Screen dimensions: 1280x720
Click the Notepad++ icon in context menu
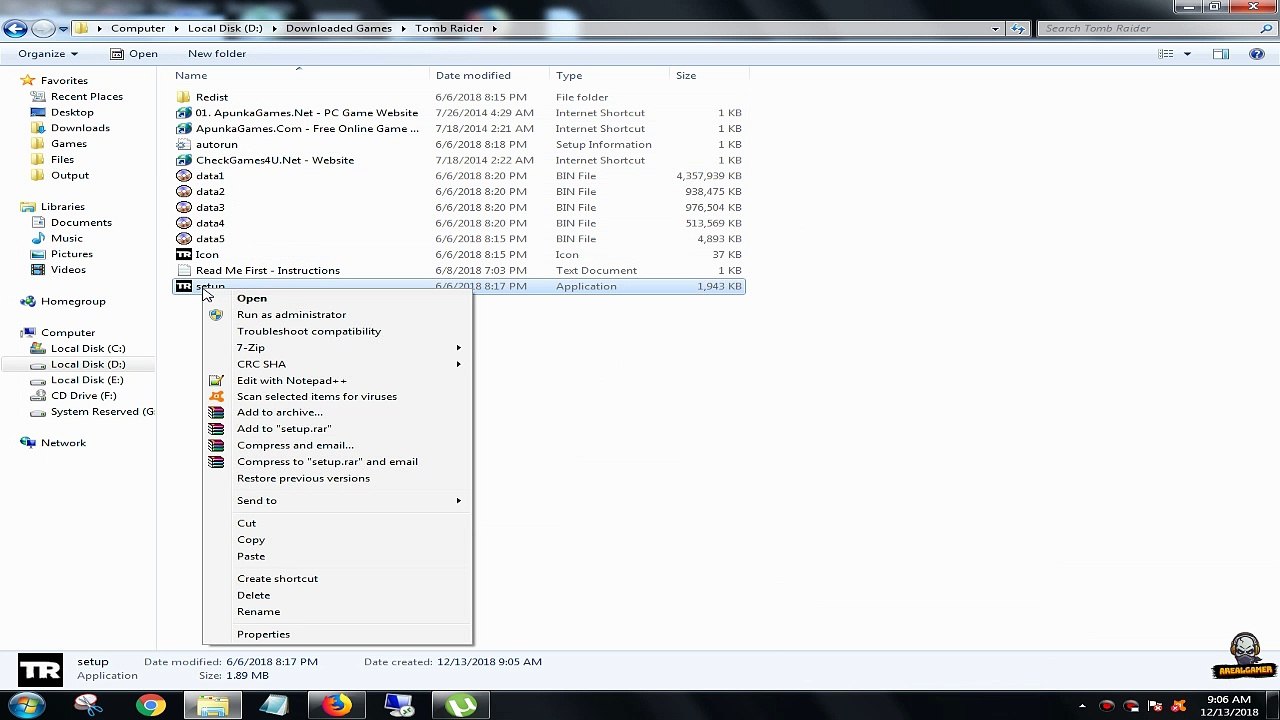click(x=216, y=381)
